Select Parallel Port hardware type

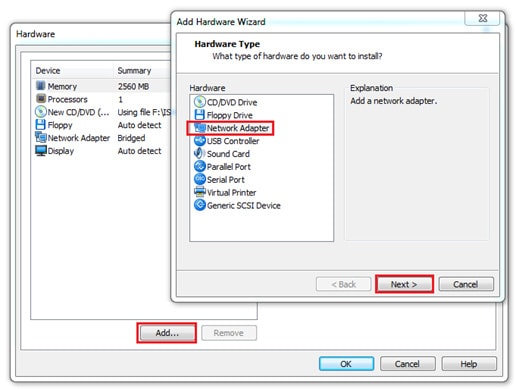222,167
